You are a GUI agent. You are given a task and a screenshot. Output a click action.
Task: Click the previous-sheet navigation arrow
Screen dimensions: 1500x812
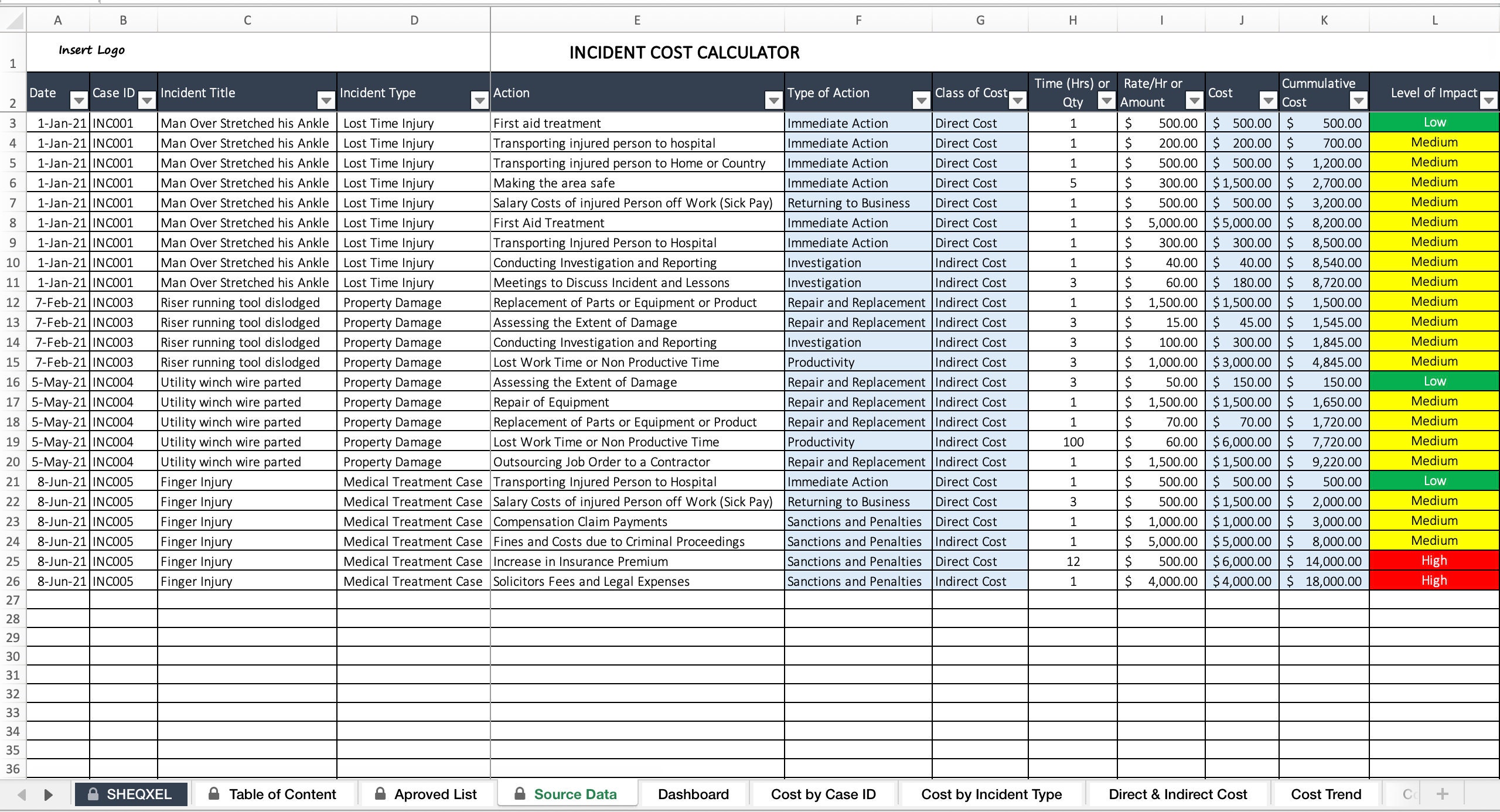[22, 795]
